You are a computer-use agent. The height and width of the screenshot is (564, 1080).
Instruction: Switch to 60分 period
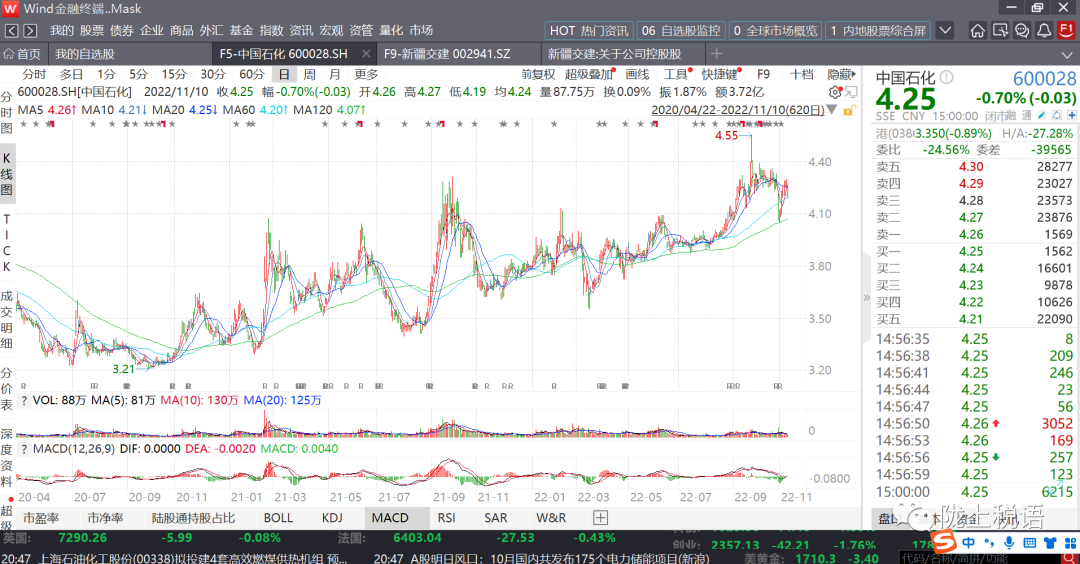click(251, 74)
